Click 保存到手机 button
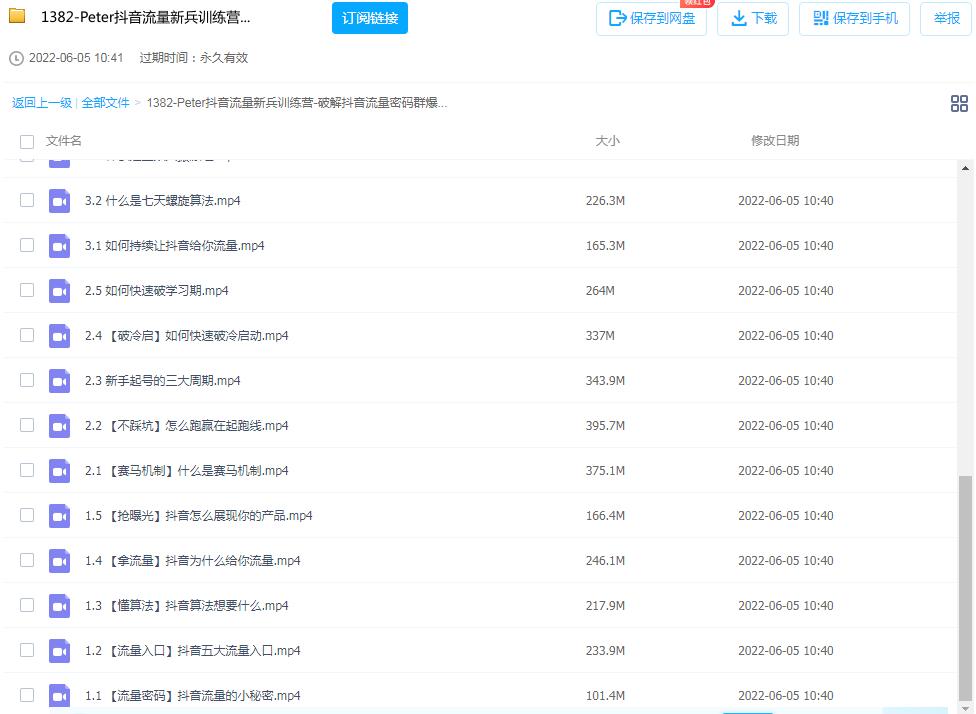 pyautogui.click(x=854, y=19)
